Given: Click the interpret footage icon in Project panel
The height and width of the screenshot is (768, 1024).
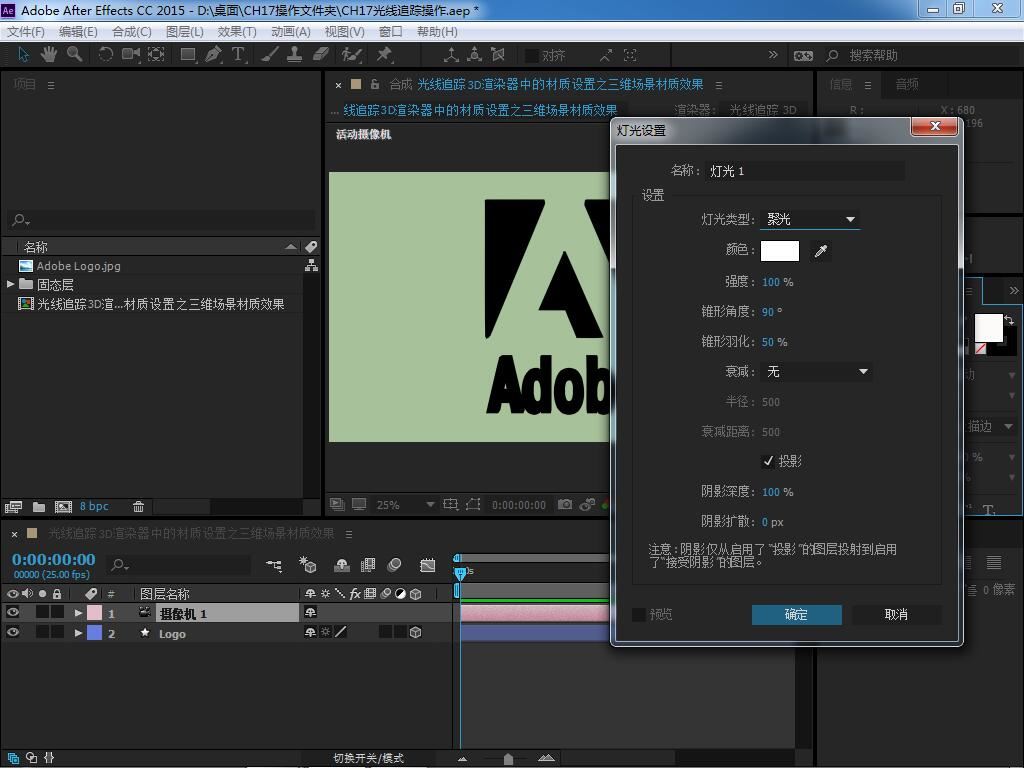Looking at the screenshot, I should coord(13,507).
